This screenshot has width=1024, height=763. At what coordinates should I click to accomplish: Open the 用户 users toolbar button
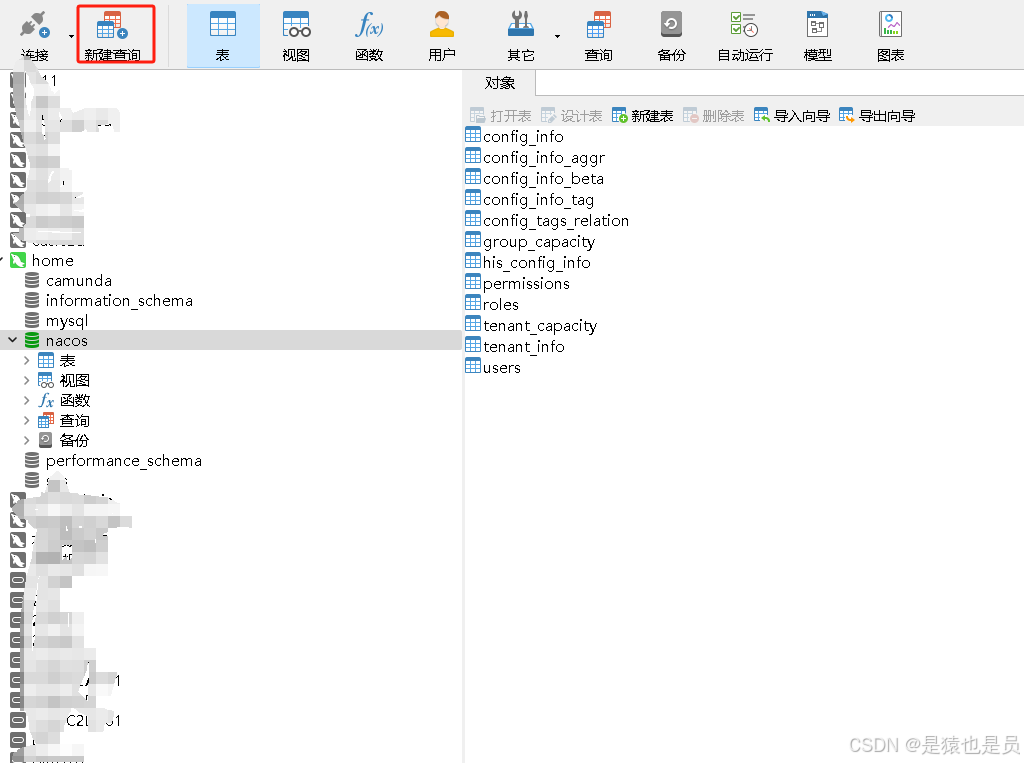[x=442, y=35]
